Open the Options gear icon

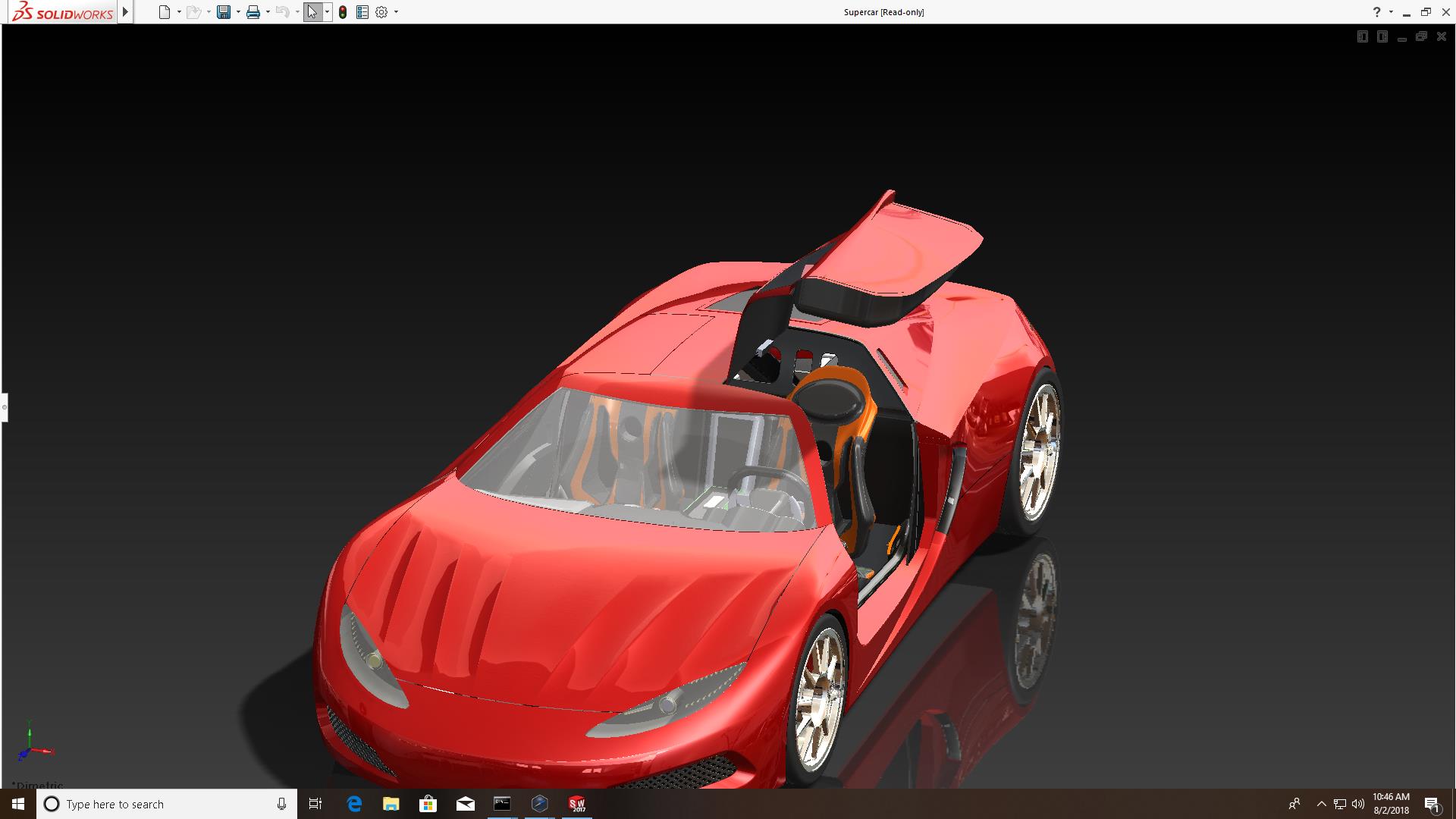point(381,12)
